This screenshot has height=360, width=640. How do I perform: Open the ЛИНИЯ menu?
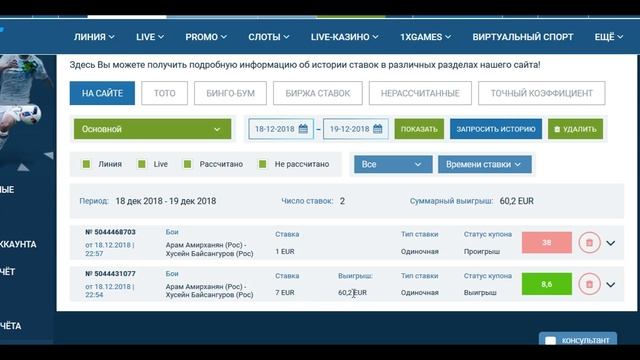94,37
